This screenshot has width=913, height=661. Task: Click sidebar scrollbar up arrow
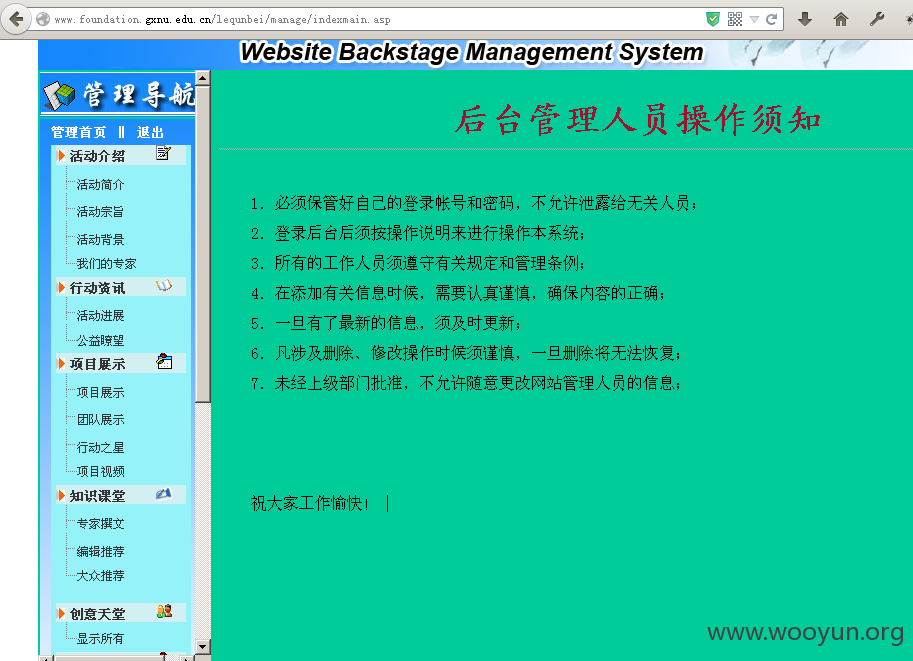(203, 78)
